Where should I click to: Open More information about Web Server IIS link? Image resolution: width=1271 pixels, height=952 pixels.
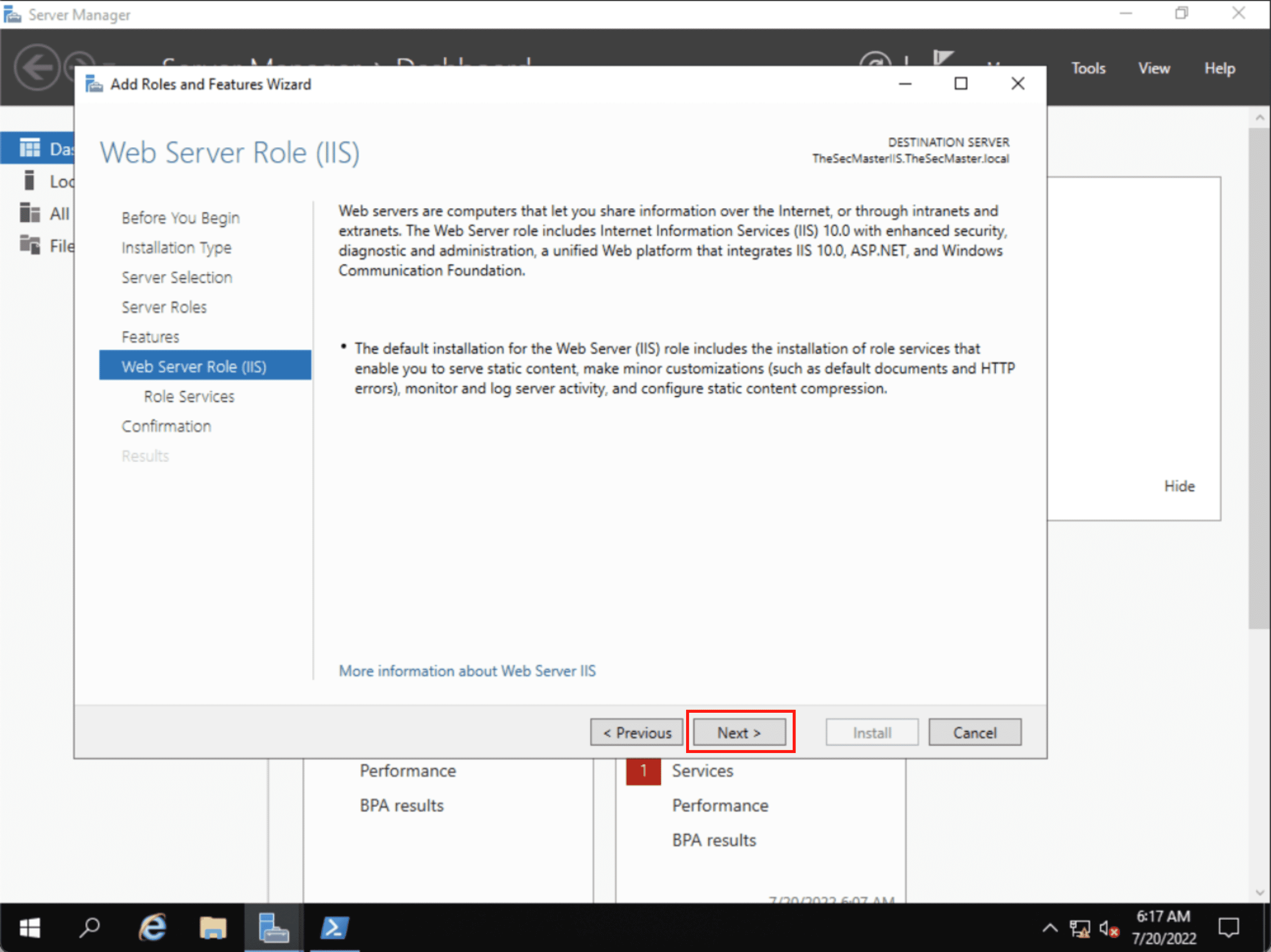pyautogui.click(x=467, y=671)
